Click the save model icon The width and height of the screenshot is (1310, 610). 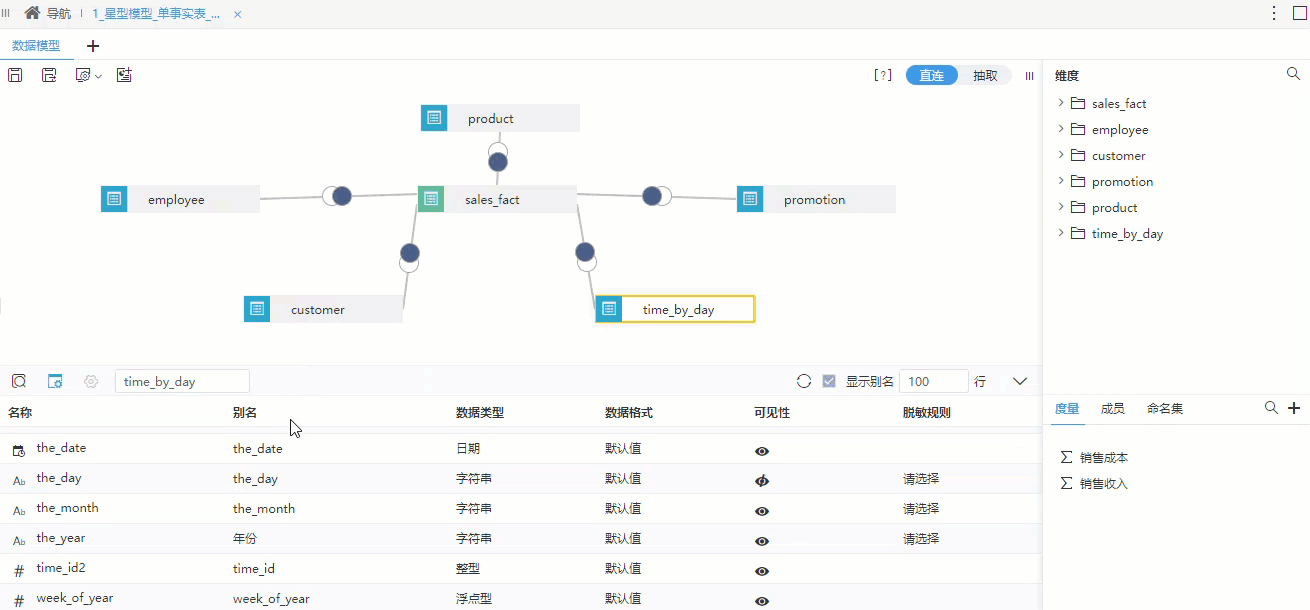point(15,75)
